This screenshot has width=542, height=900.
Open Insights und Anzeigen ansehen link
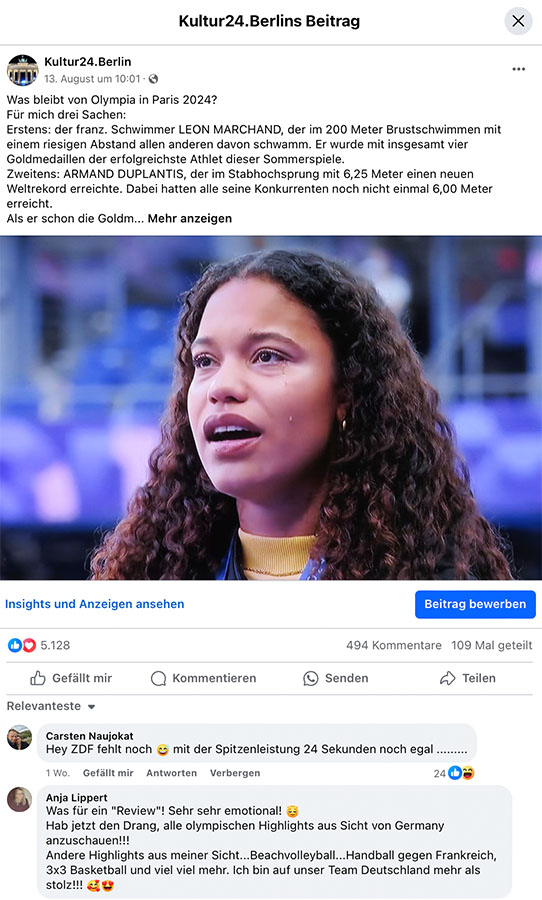point(95,604)
